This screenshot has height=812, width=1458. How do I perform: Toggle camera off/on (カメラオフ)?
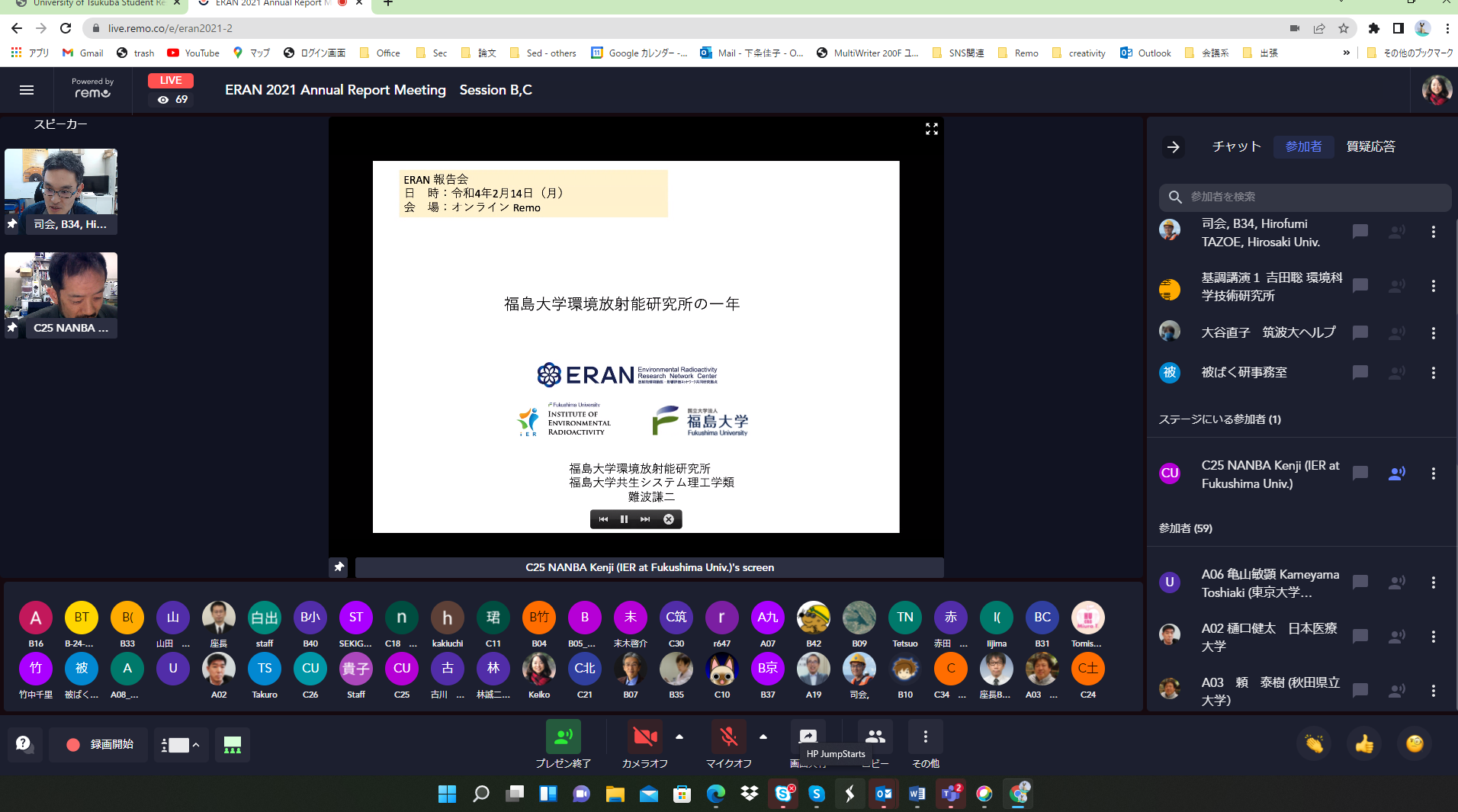[x=644, y=737]
